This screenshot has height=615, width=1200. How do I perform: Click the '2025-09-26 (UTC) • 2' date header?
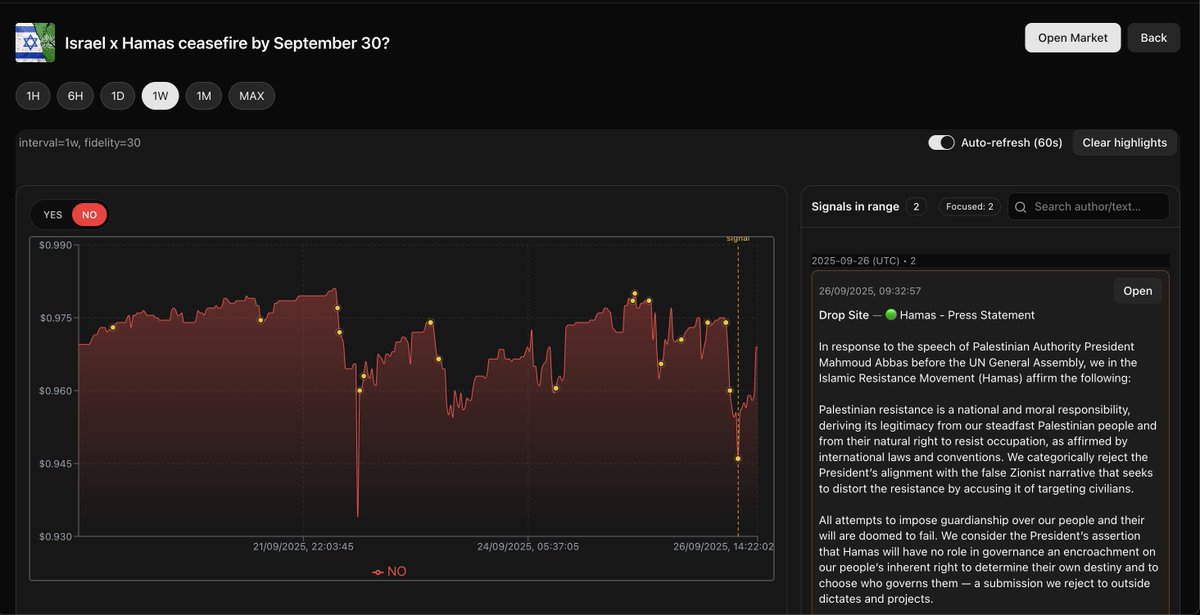pyautogui.click(x=864, y=261)
